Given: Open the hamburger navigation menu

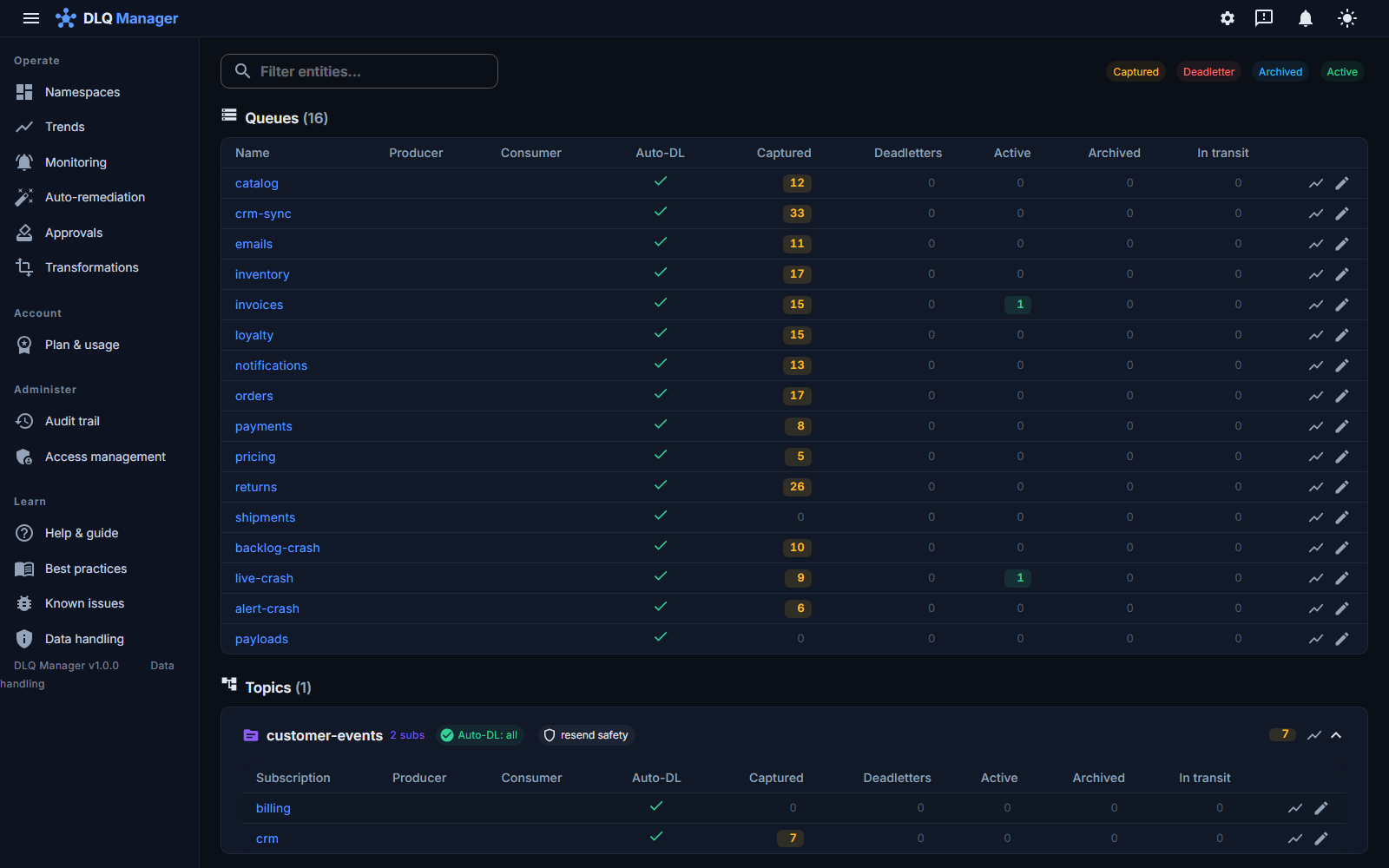Looking at the screenshot, I should pyautogui.click(x=31, y=18).
